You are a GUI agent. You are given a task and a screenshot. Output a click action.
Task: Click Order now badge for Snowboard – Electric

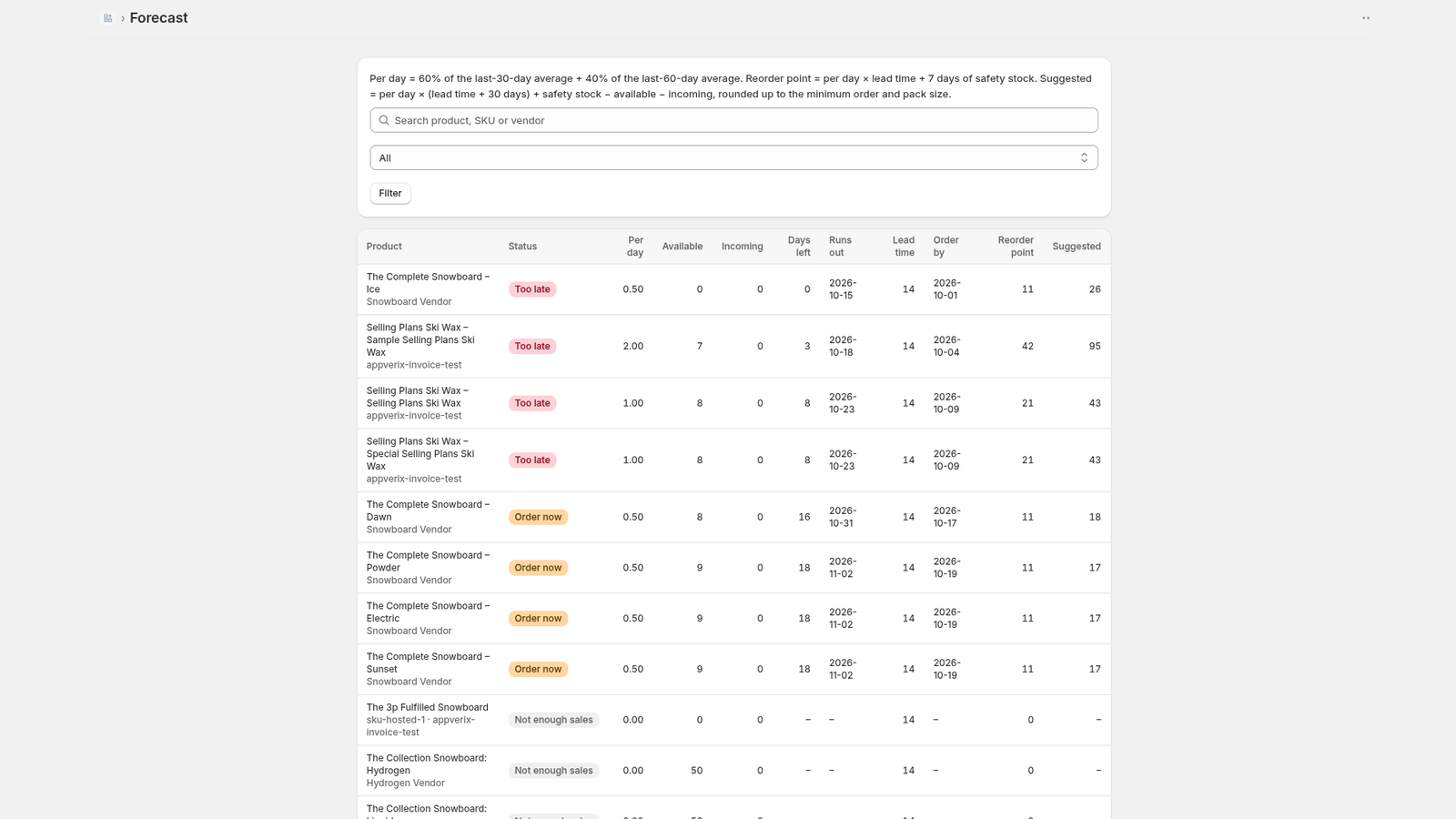click(538, 619)
